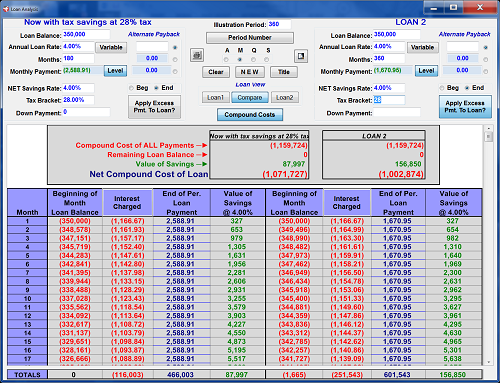Click the printer icon button

(x=197, y=55)
